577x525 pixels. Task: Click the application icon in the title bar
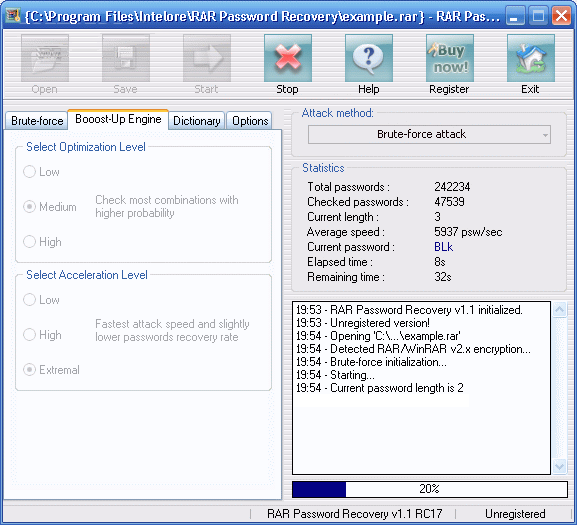[13, 16]
